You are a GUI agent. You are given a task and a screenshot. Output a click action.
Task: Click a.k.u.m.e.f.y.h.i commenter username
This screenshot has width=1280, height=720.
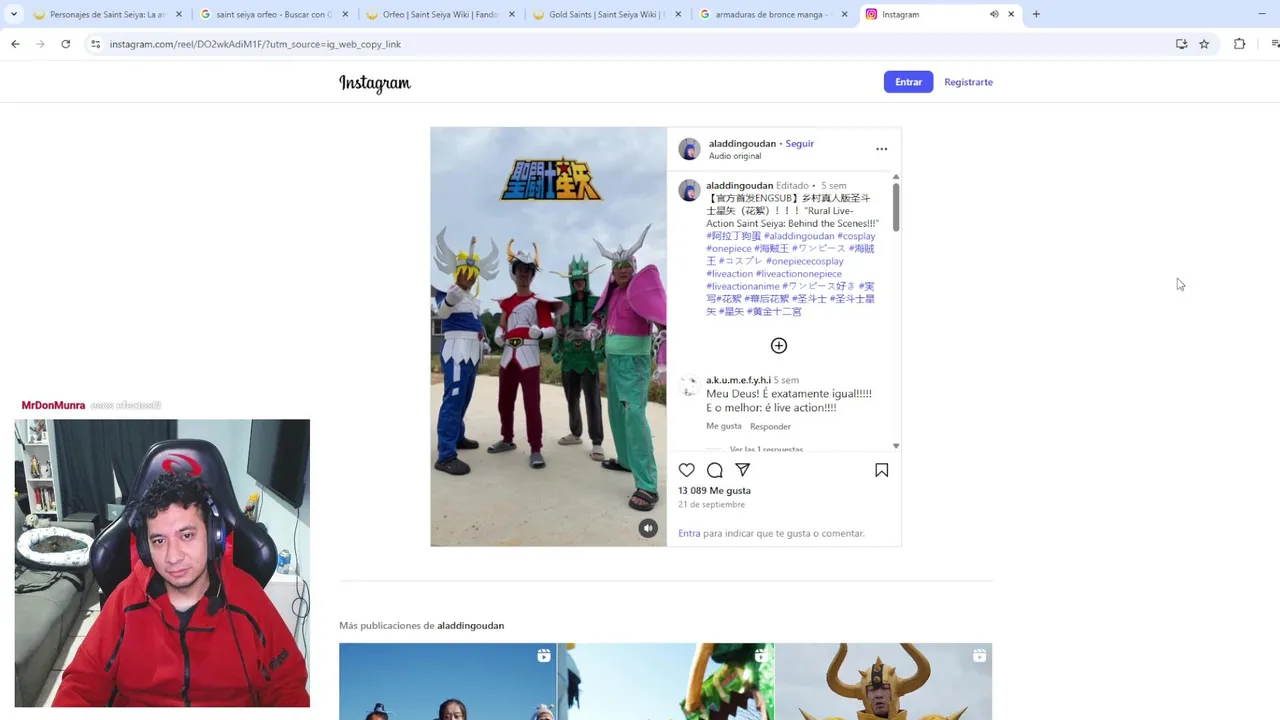[x=738, y=381]
